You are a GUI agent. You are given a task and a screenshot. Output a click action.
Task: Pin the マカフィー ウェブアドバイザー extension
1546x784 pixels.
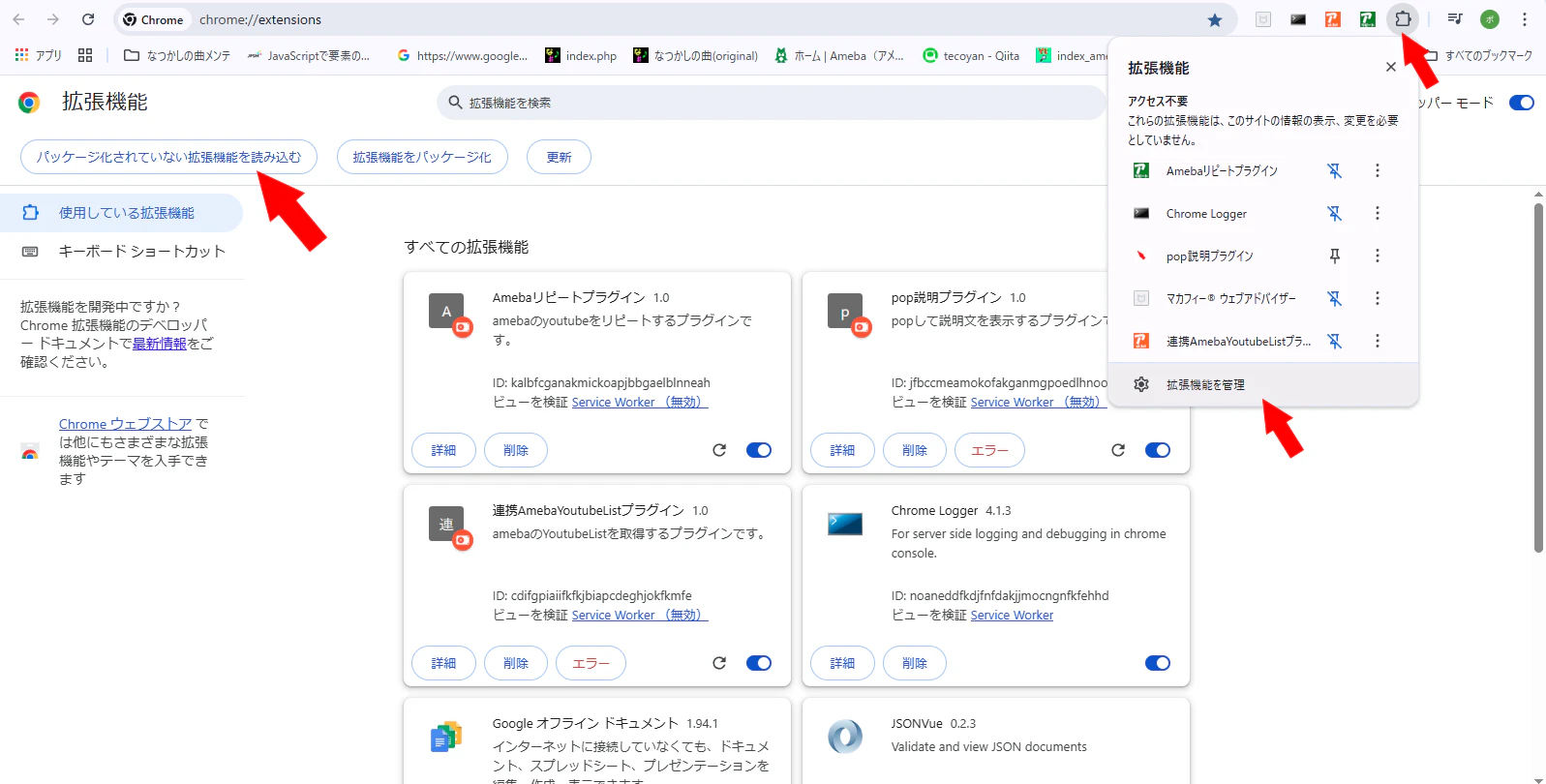(x=1334, y=298)
